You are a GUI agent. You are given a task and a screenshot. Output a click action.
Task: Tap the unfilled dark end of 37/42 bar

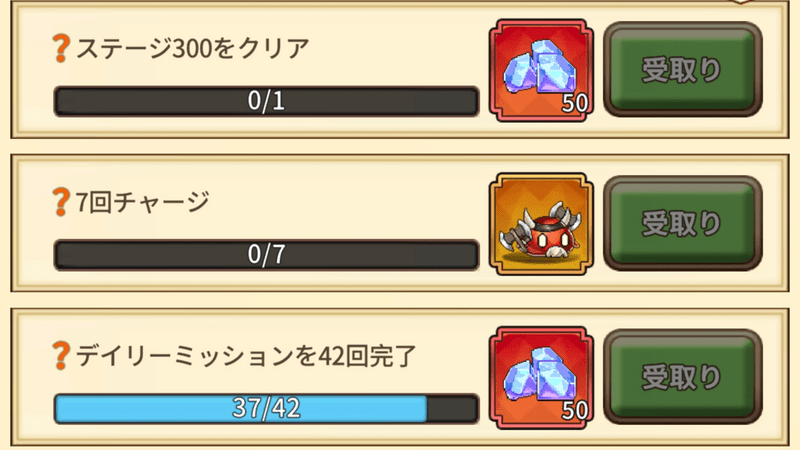452,409
